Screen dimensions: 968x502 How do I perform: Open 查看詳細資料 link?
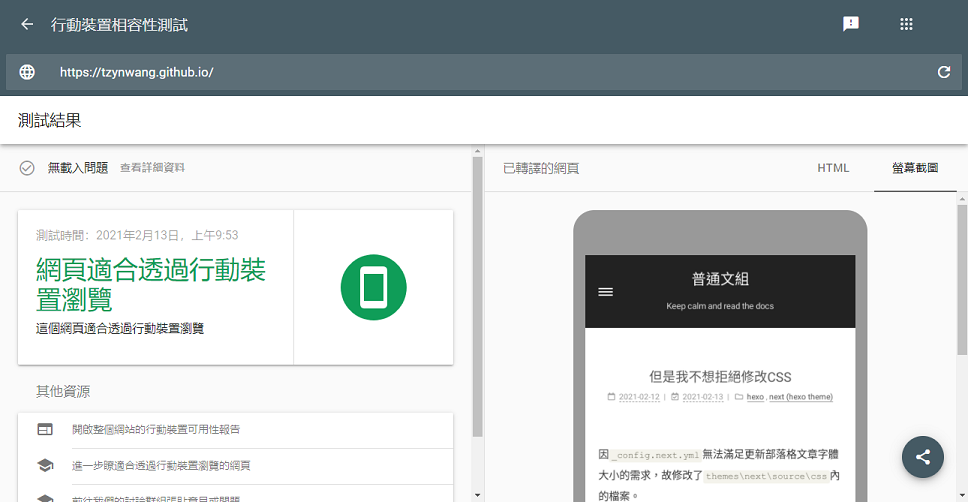(x=152, y=168)
